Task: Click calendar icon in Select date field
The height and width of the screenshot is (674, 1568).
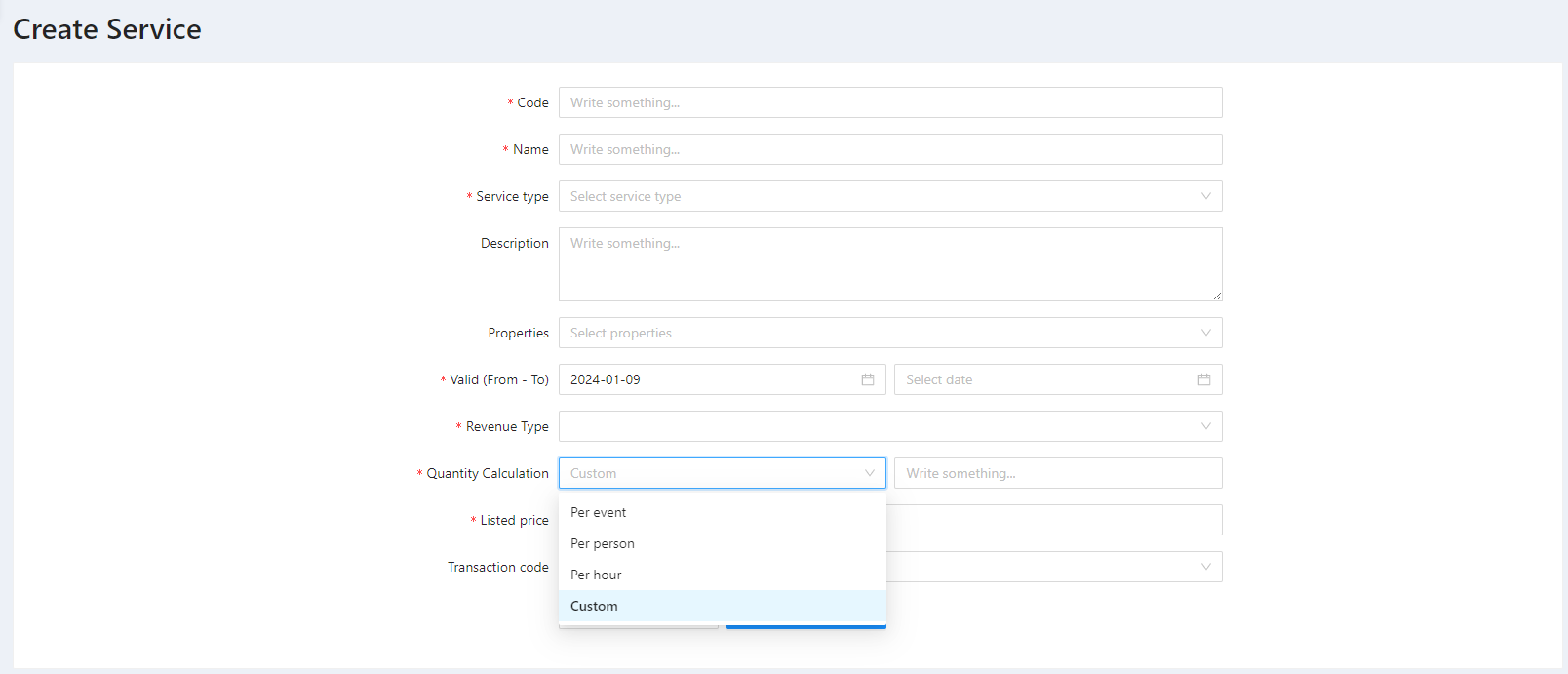Action: (x=1203, y=379)
